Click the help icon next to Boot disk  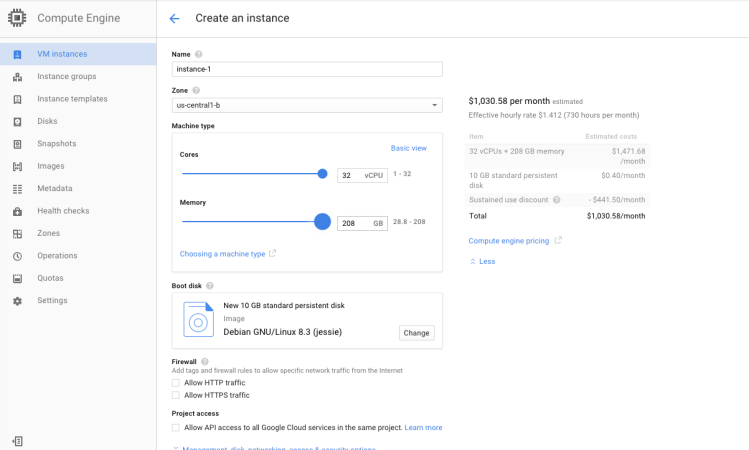pyautogui.click(x=209, y=286)
